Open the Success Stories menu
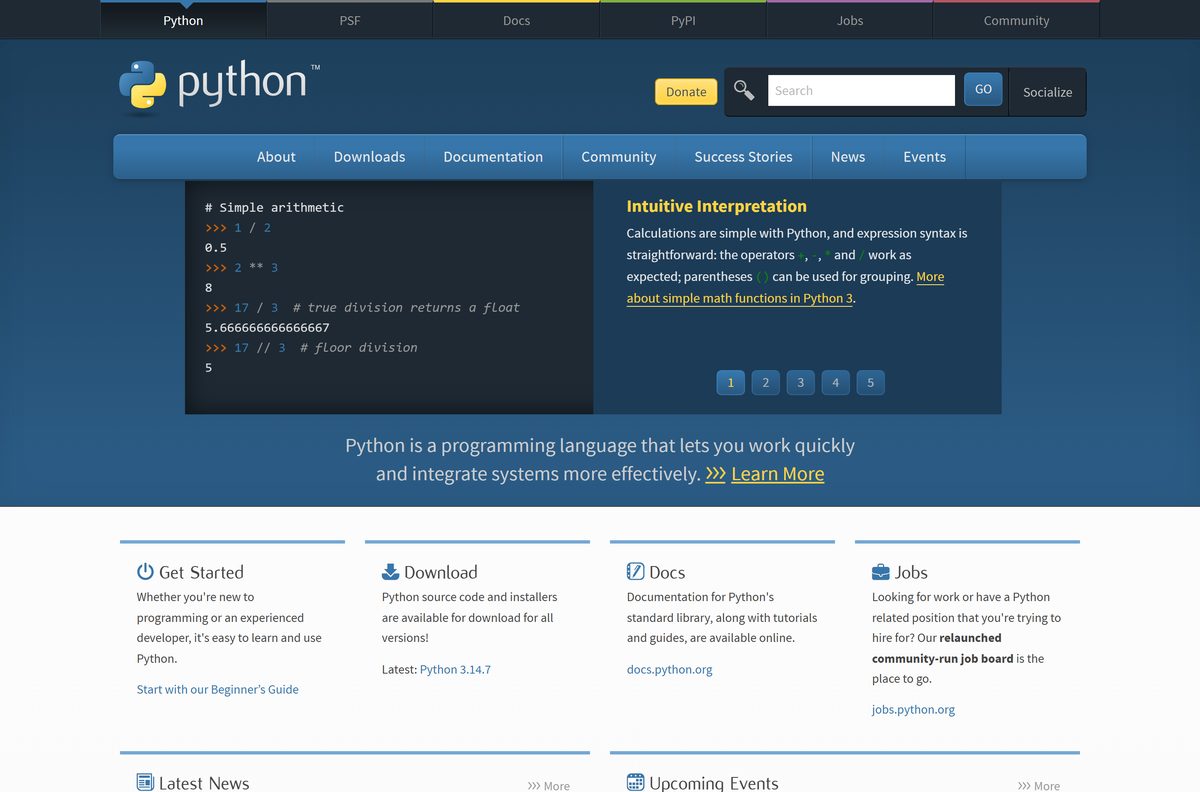 pyautogui.click(x=743, y=157)
